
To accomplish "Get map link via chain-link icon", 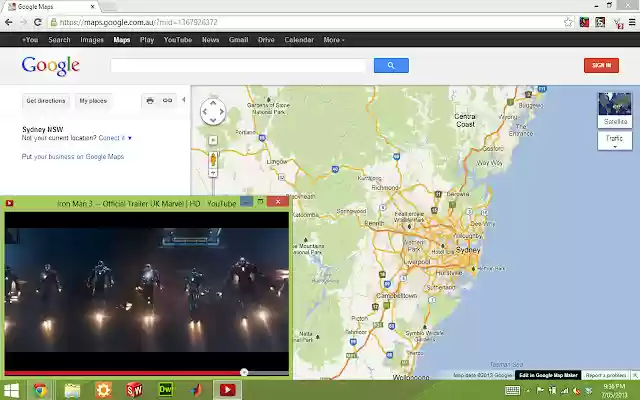I will (167, 100).
